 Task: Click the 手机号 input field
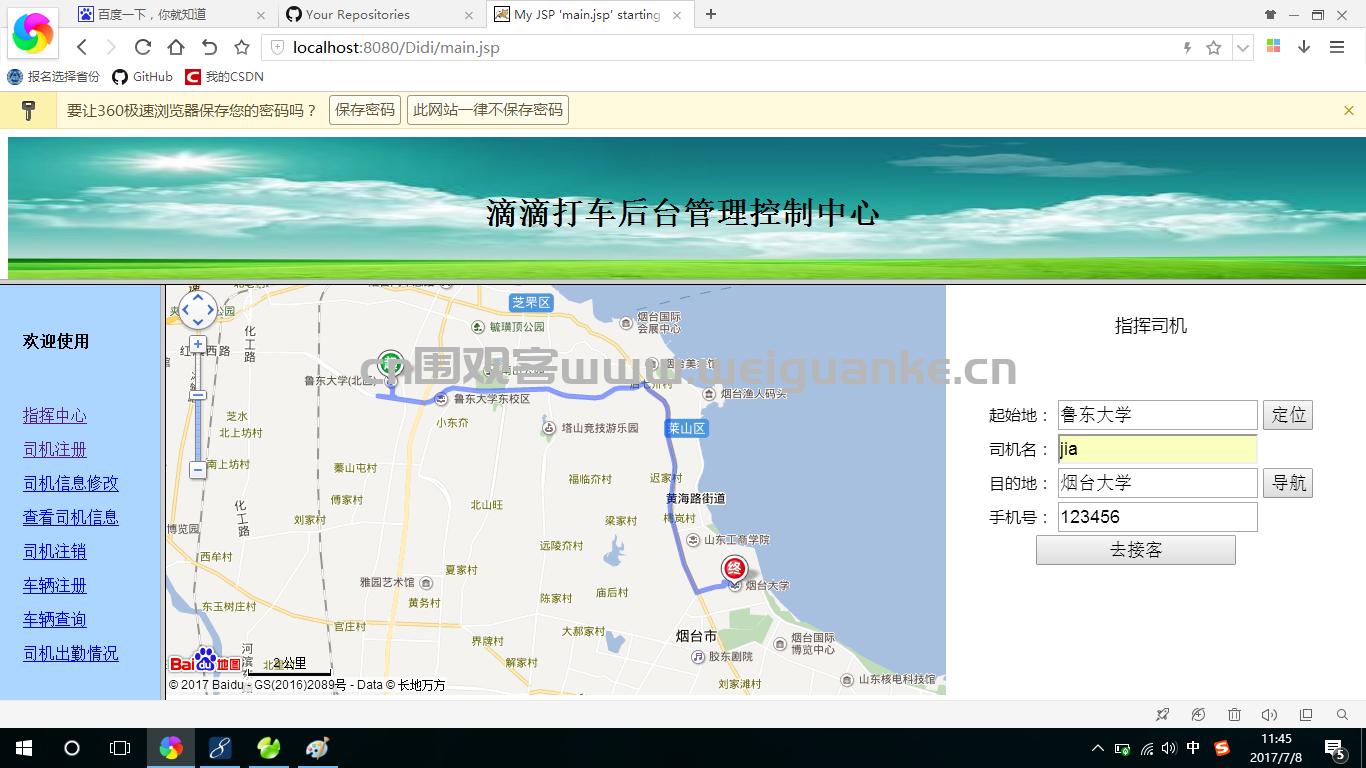coord(1157,517)
